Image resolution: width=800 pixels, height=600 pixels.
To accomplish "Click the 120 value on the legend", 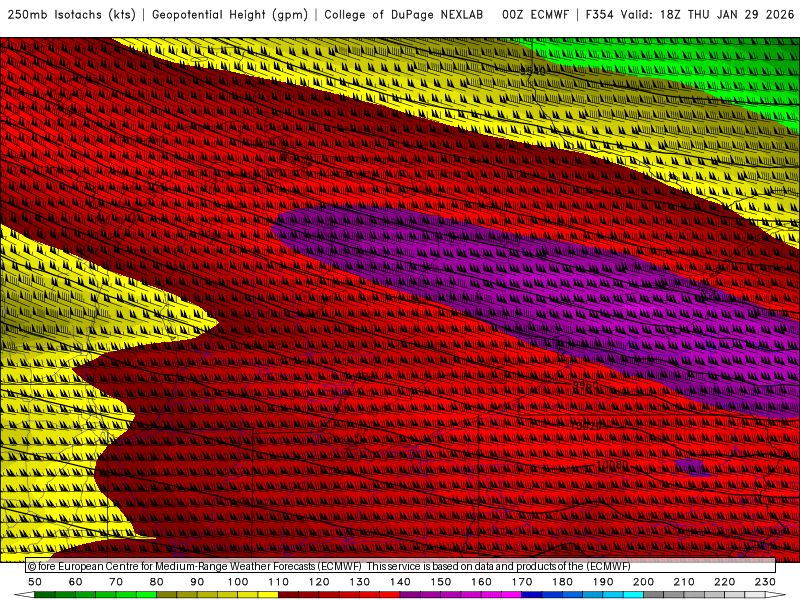I will coord(319,582).
